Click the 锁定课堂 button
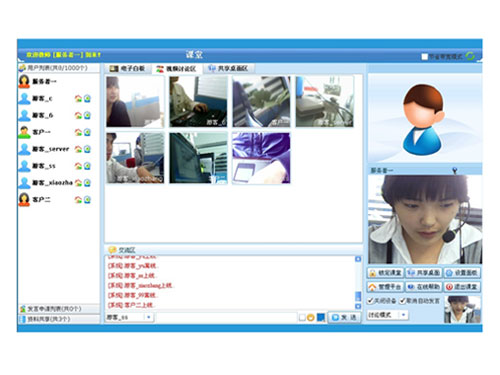Viewport: 500px width, 375px height. 386,273
